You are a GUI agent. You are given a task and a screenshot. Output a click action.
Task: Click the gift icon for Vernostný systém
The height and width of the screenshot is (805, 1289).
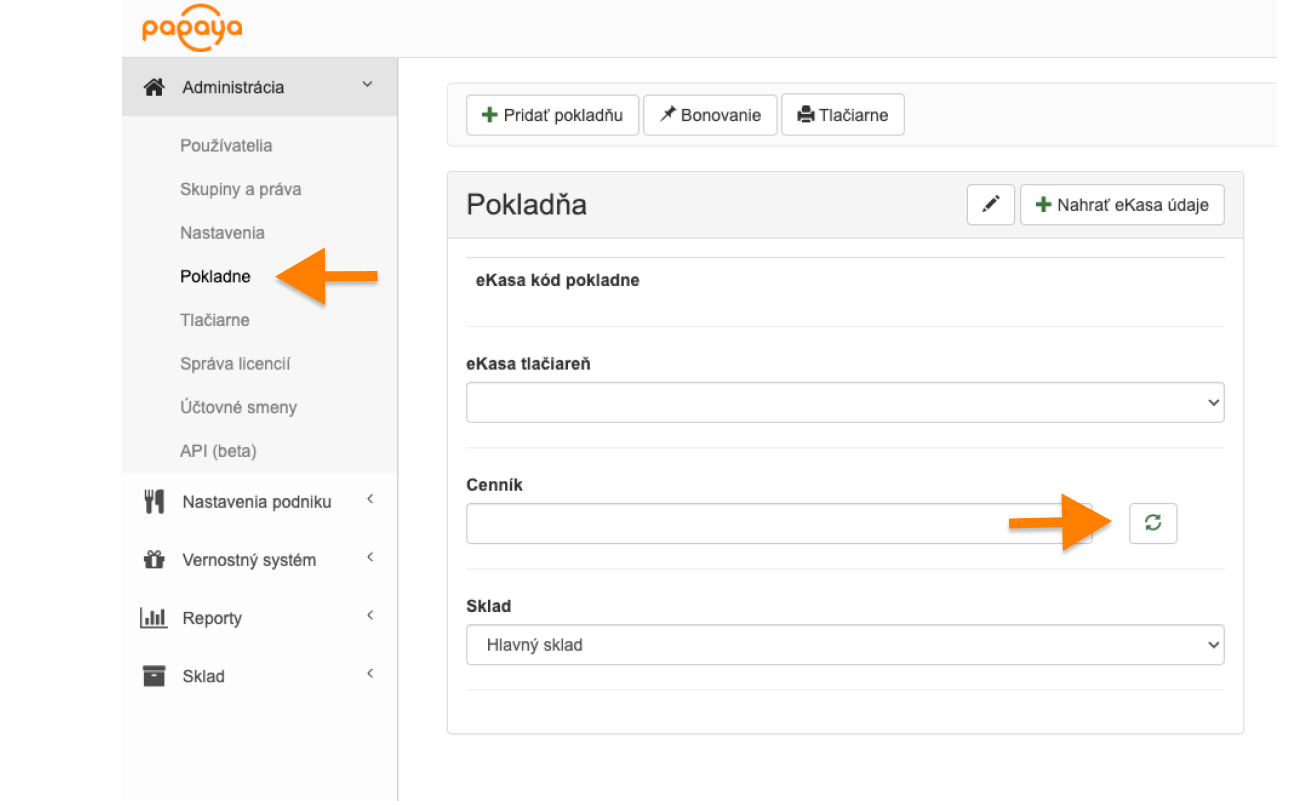pyautogui.click(x=154, y=560)
